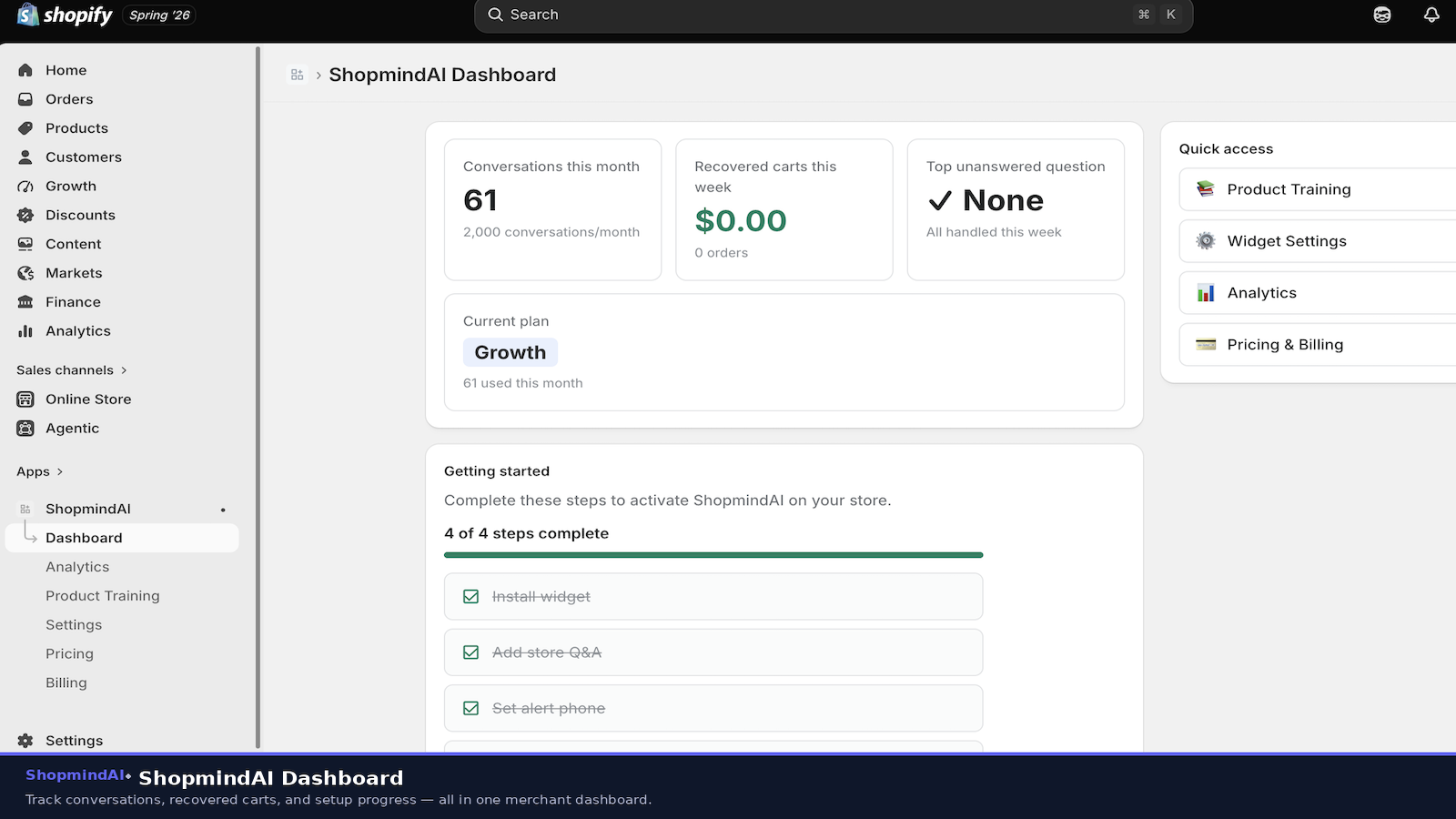This screenshot has width=1456, height=819.
Task: Open the notifications bell
Action: coord(1431,15)
